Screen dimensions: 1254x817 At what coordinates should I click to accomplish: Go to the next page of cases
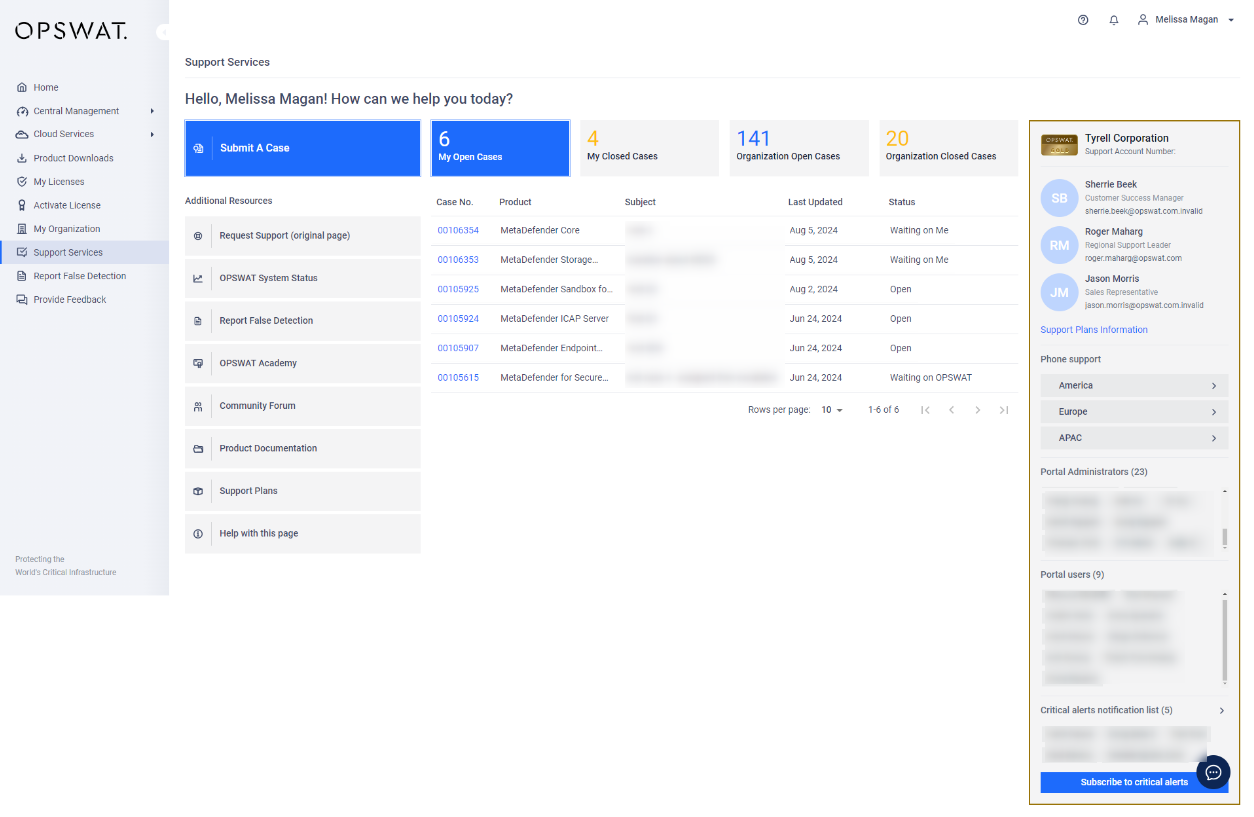click(978, 410)
